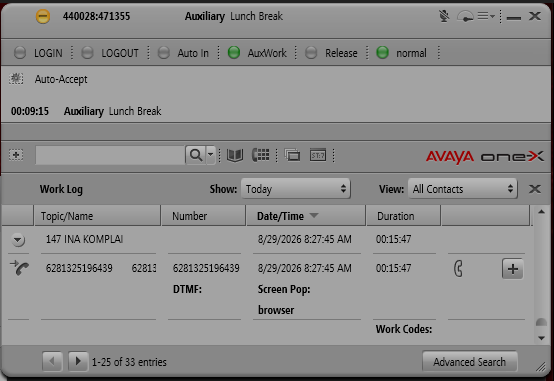Viewport: 554px width, 381px height.
Task: Click the number cell 6281325196439
Action: pos(206,268)
